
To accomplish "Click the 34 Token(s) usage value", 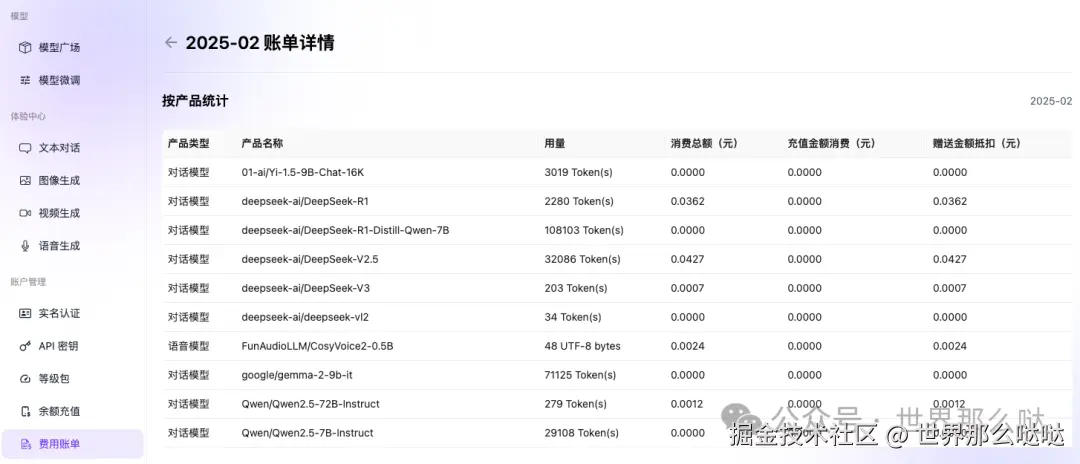I will point(572,317).
